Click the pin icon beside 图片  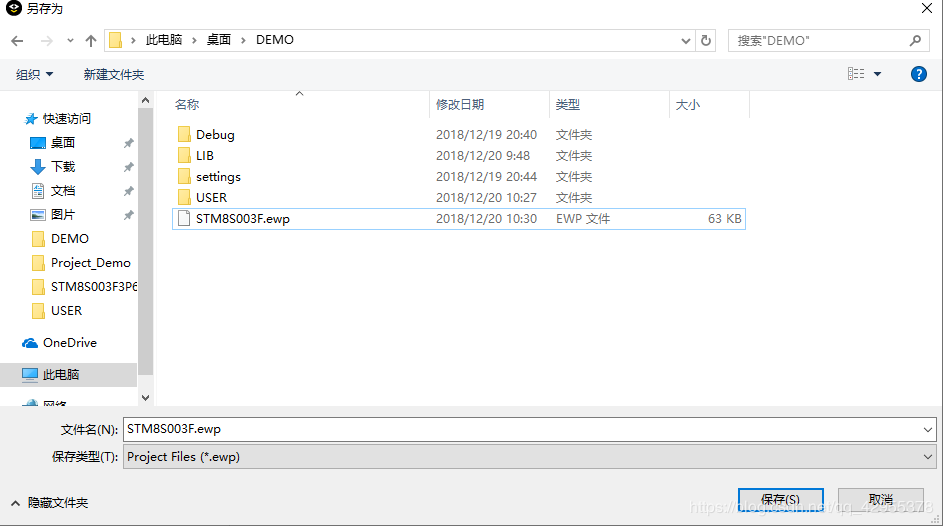(x=128, y=215)
